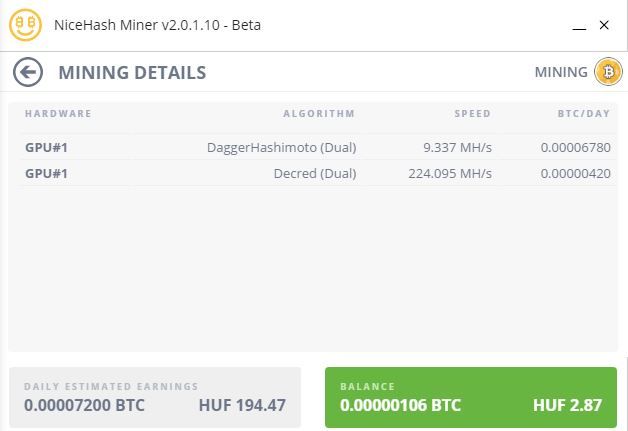Click the back arrow icon
The image size is (628, 431).
tap(28, 72)
